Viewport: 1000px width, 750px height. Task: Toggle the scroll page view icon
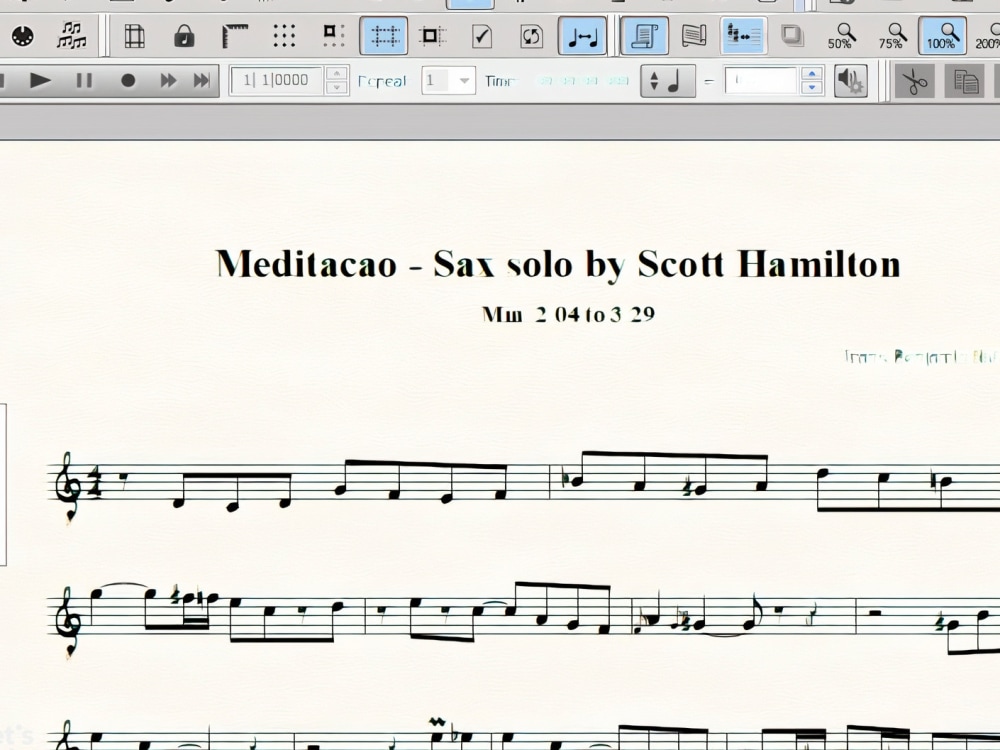[644, 36]
